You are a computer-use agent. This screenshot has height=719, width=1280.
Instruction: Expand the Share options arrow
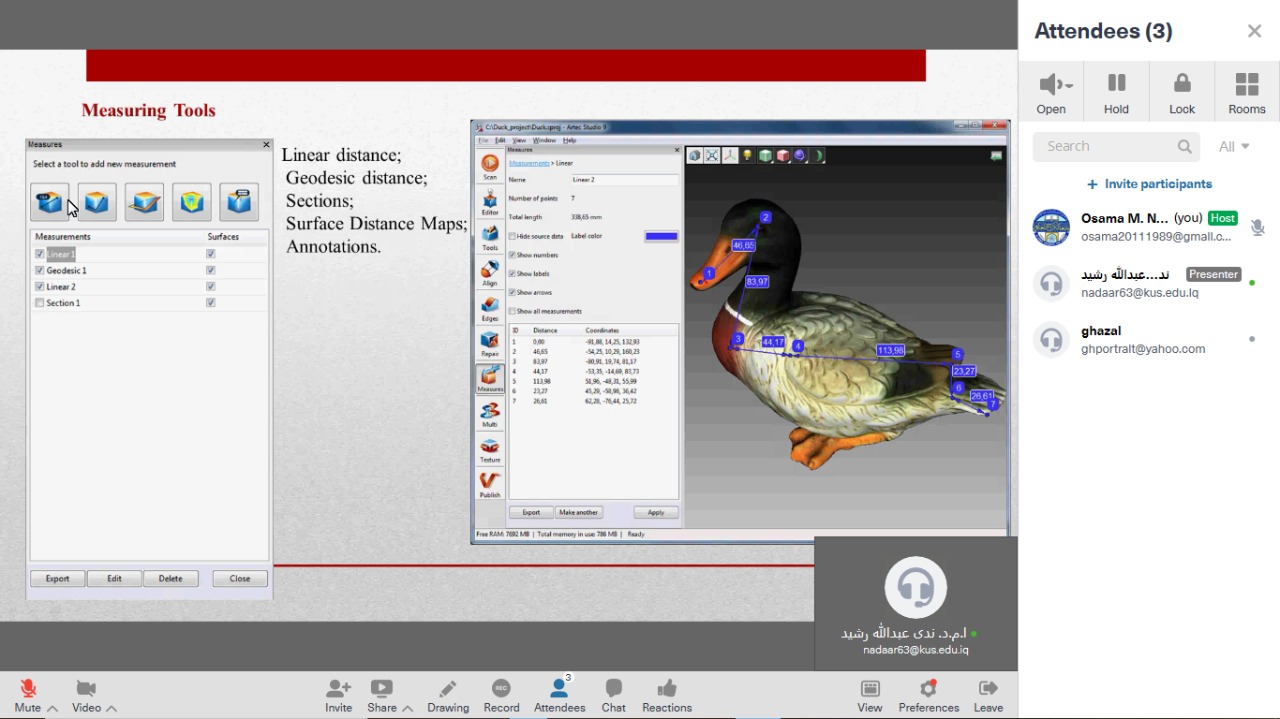pos(408,708)
